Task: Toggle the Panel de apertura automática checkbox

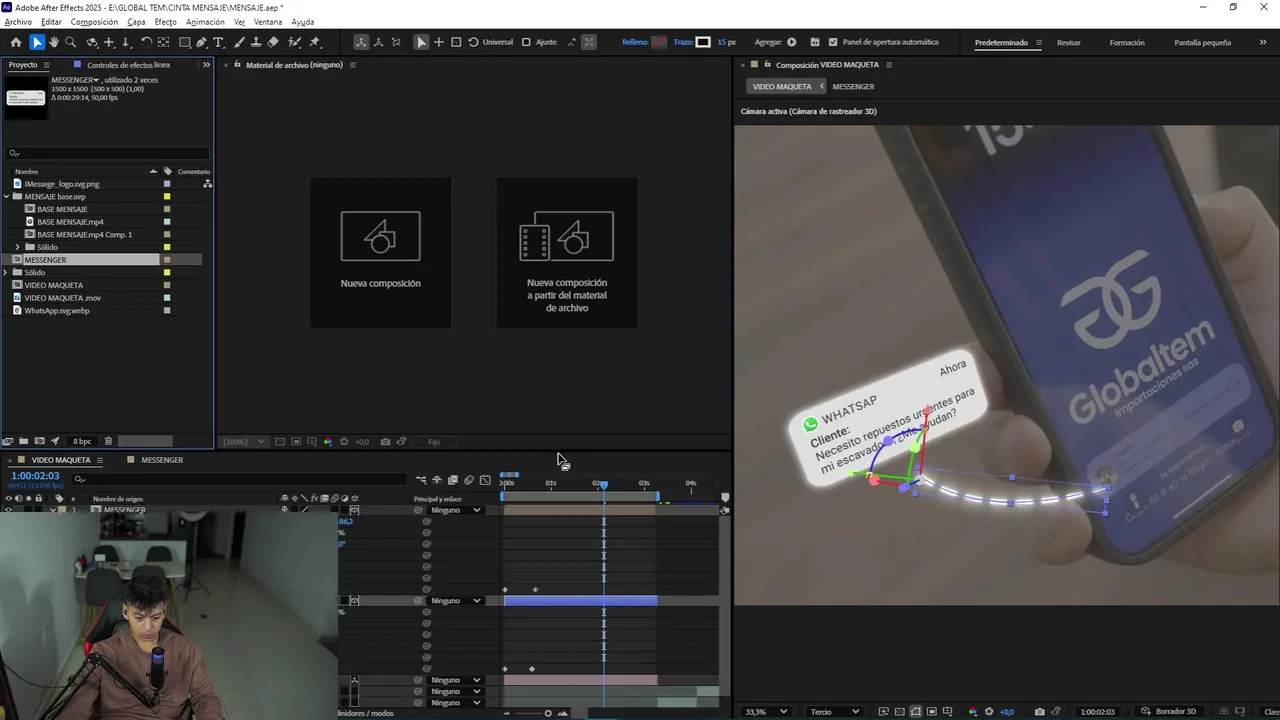Action: [x=832, y=42]
